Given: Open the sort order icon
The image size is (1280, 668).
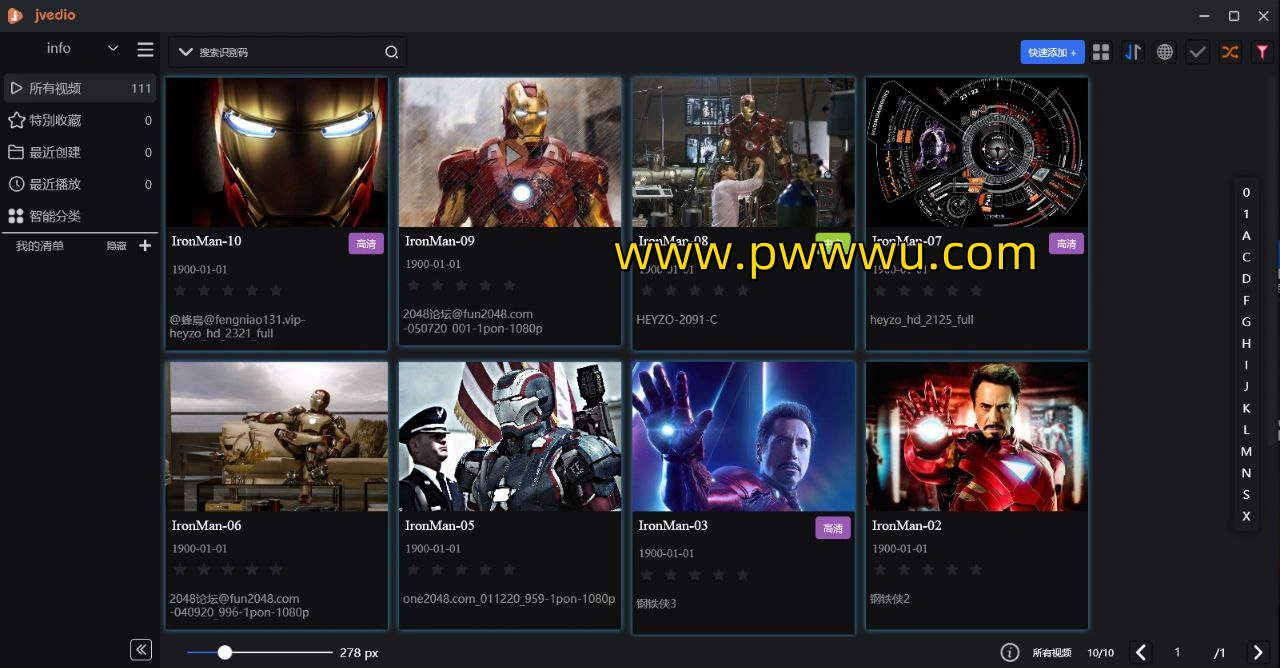Looking at the screenshot, I should [1133, 52].
